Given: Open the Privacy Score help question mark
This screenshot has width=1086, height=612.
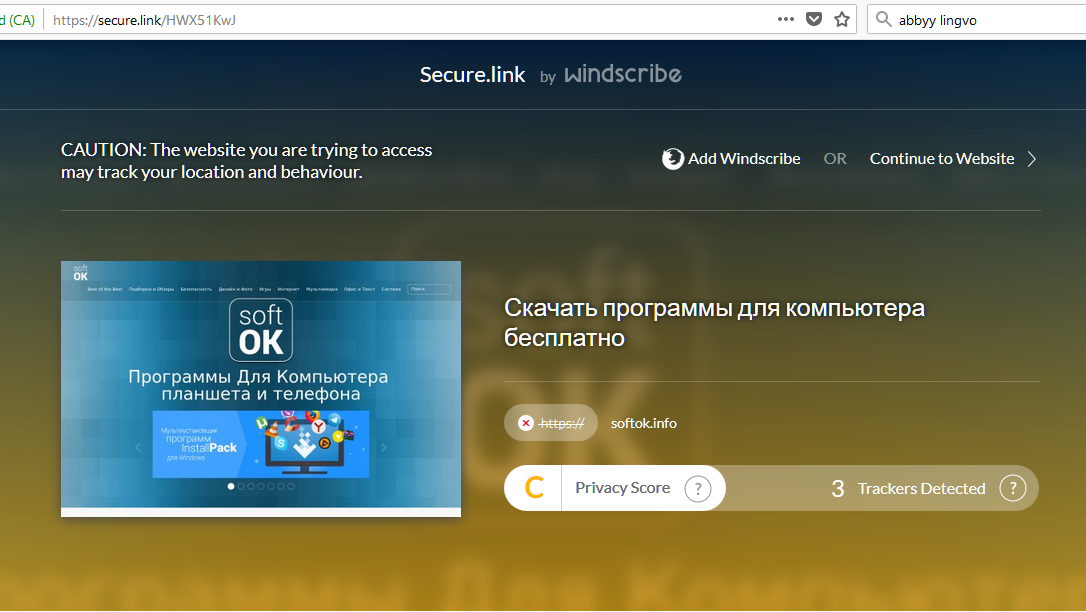Looking at the screenshot, I should 697,489.
